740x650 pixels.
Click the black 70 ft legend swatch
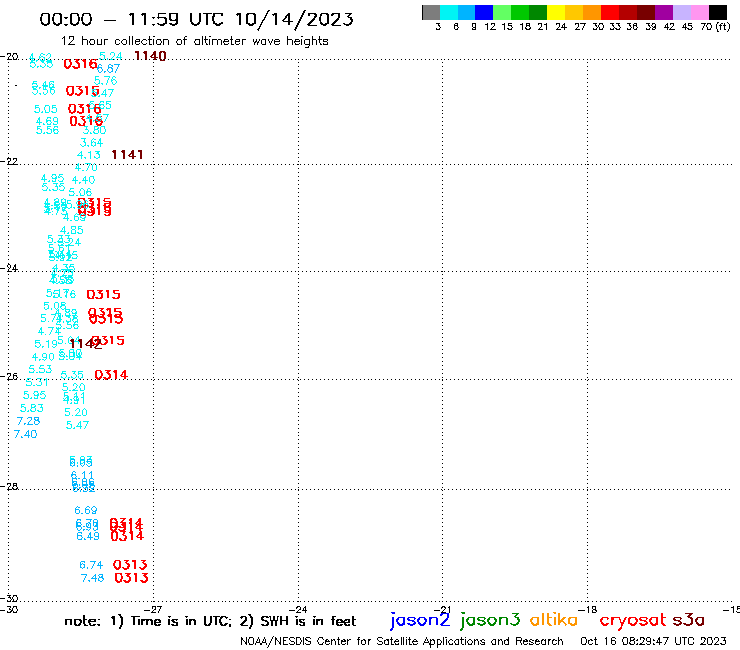coord(718,13)
